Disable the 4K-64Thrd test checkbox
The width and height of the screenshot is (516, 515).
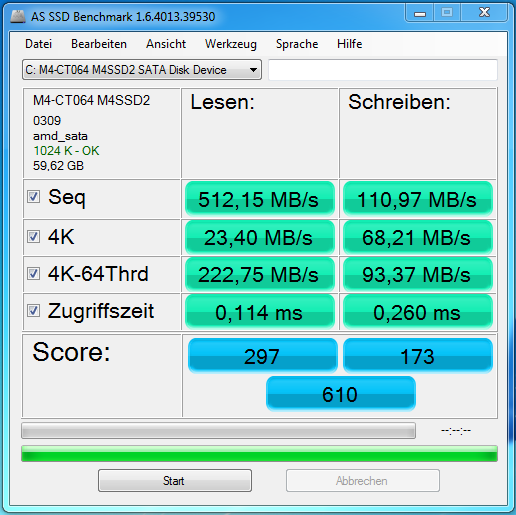pos(33,274)
